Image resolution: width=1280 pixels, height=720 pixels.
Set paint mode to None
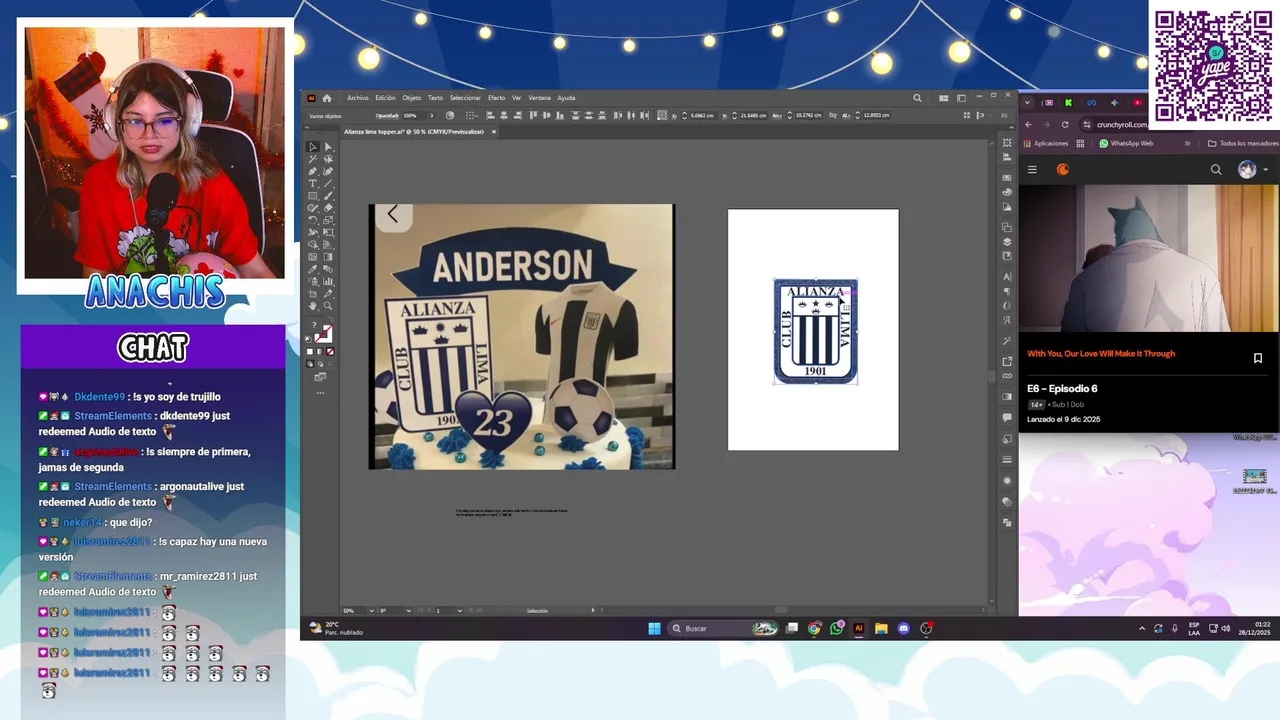tap(330, 352)
